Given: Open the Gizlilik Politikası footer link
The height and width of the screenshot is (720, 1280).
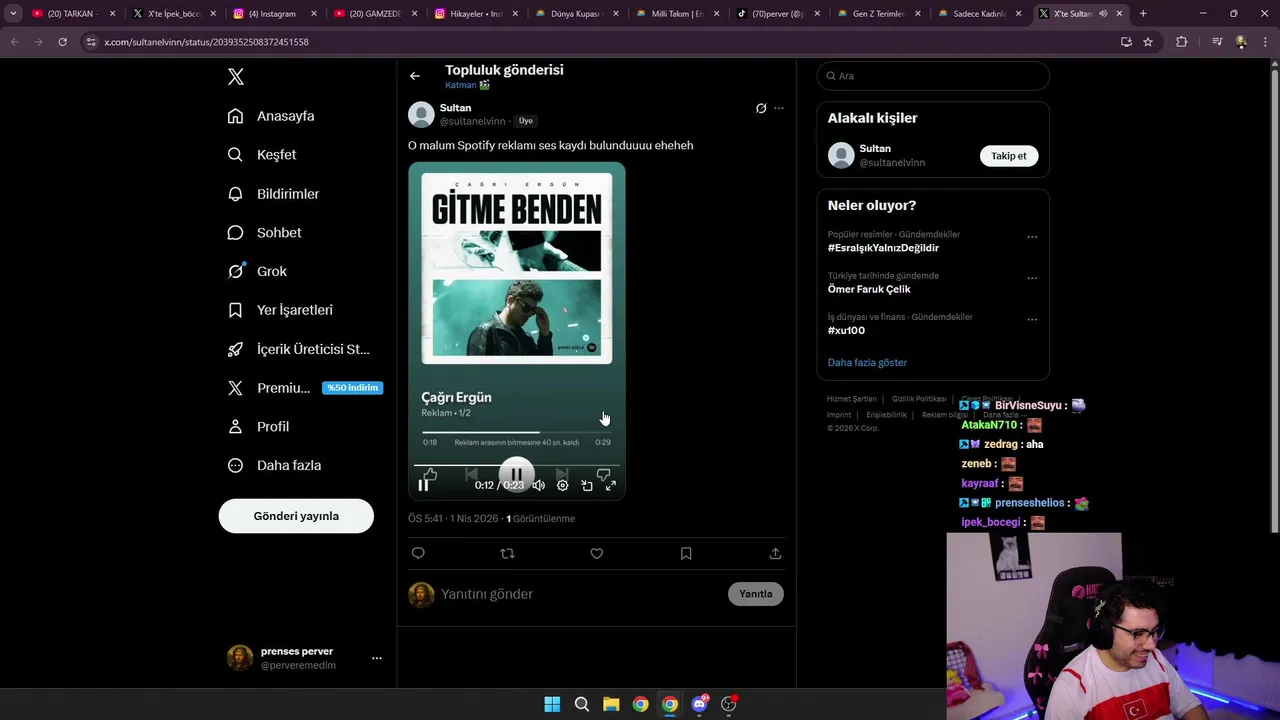Looking at the screenshot, I should click(x=919, y=399).
